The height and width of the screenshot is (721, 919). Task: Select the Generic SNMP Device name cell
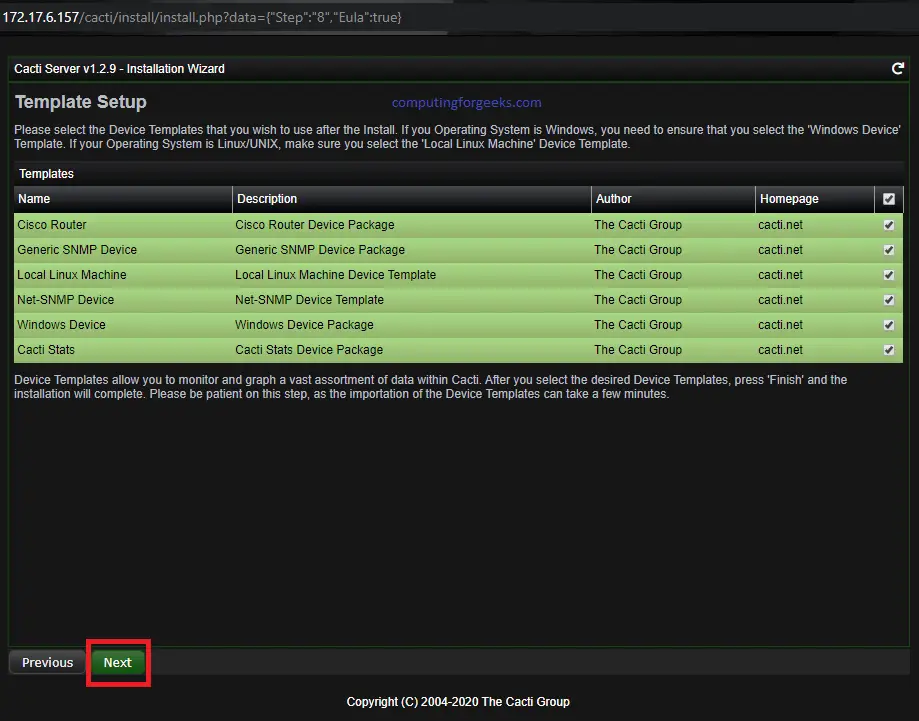(77, 250)
